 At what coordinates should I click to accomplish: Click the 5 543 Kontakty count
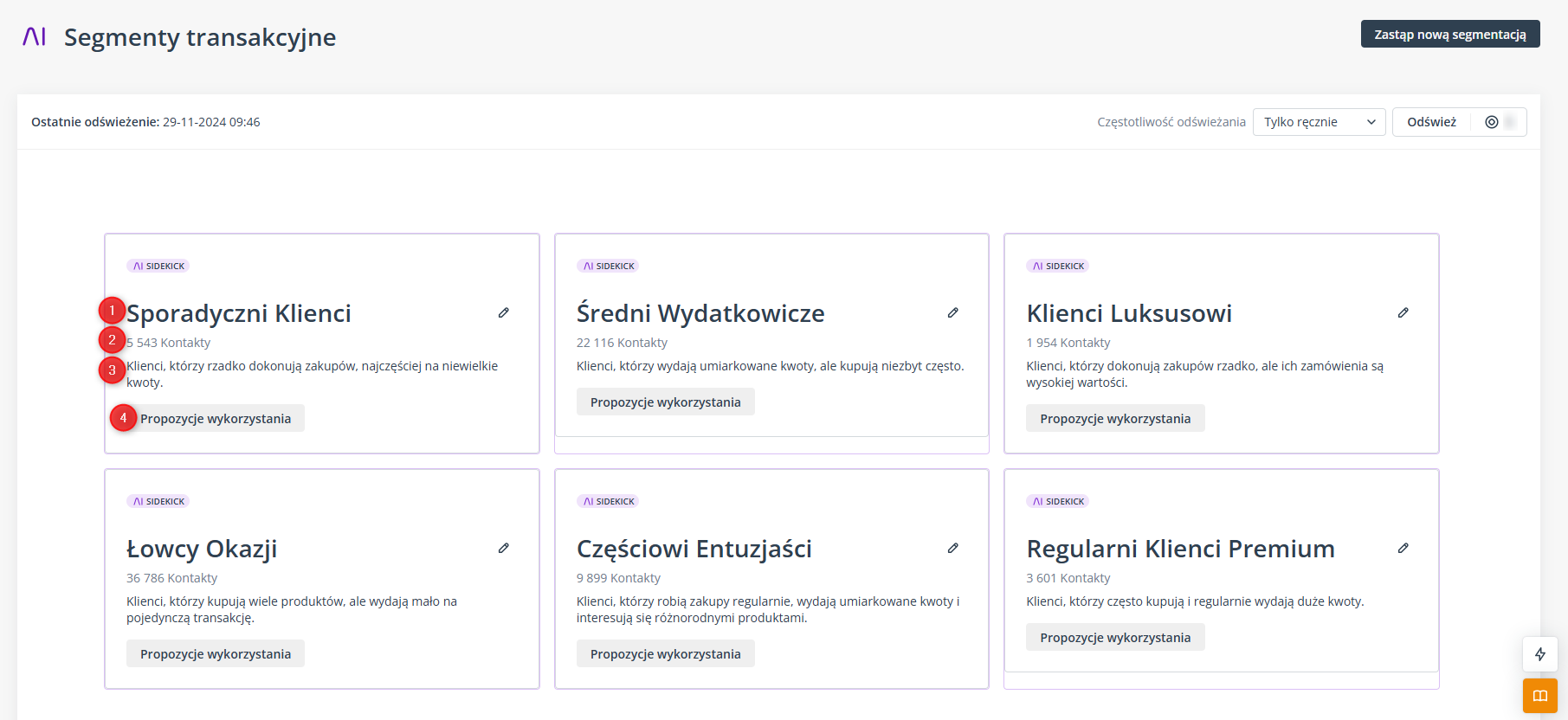[168, 343]
